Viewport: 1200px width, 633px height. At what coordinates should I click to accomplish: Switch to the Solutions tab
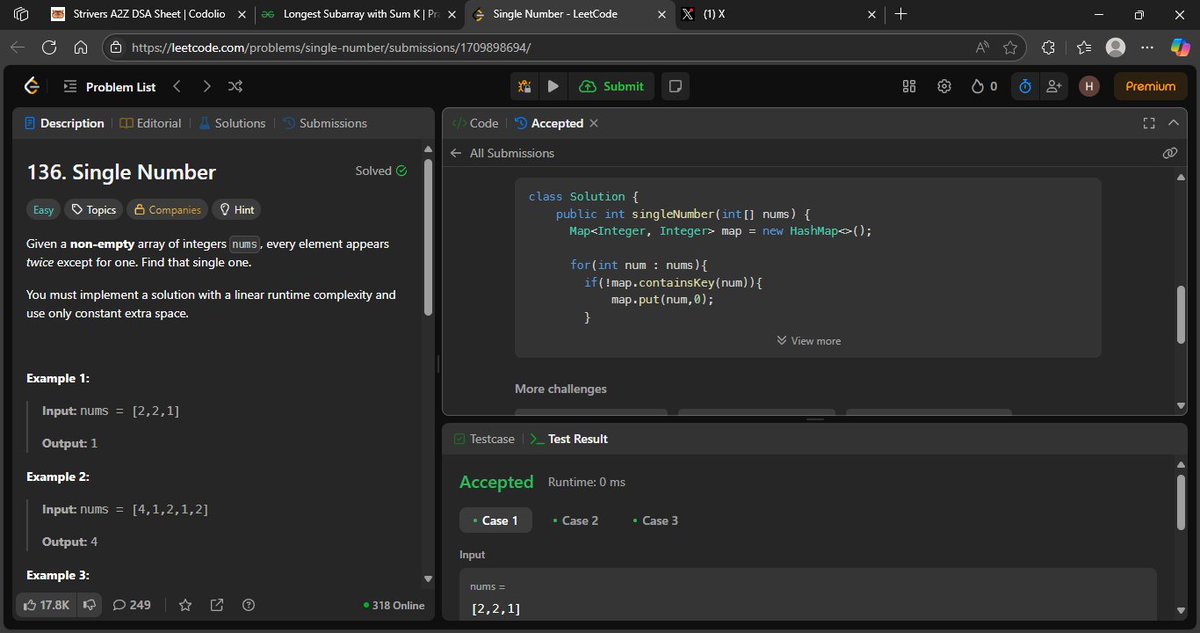(231, 123)
